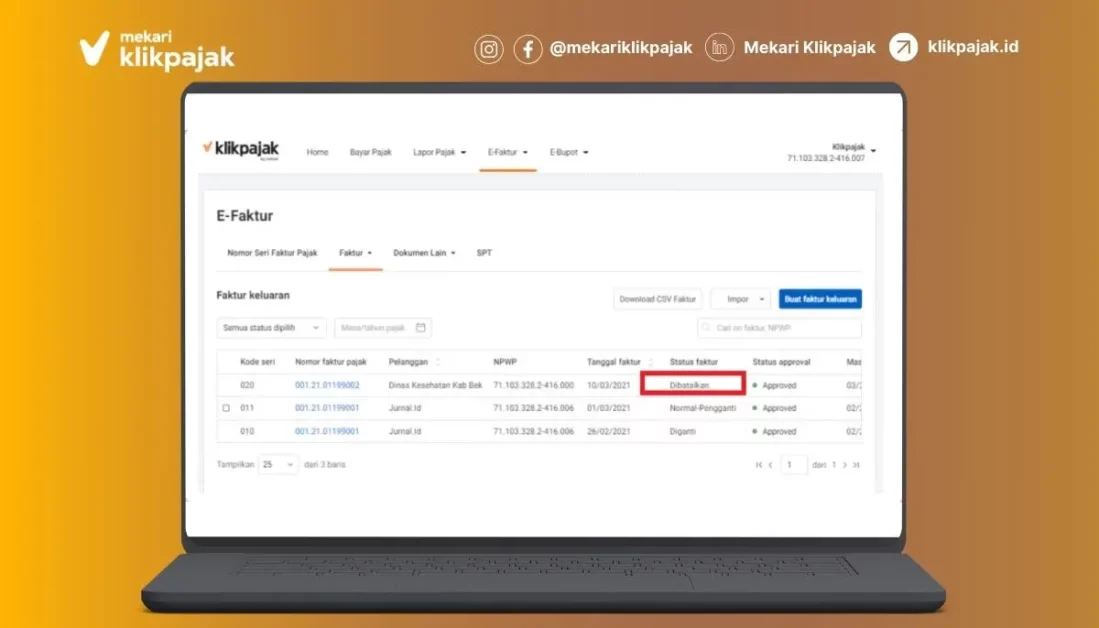
Task: Tick checkbox for row kode seri 011
Action: point(226,408)
